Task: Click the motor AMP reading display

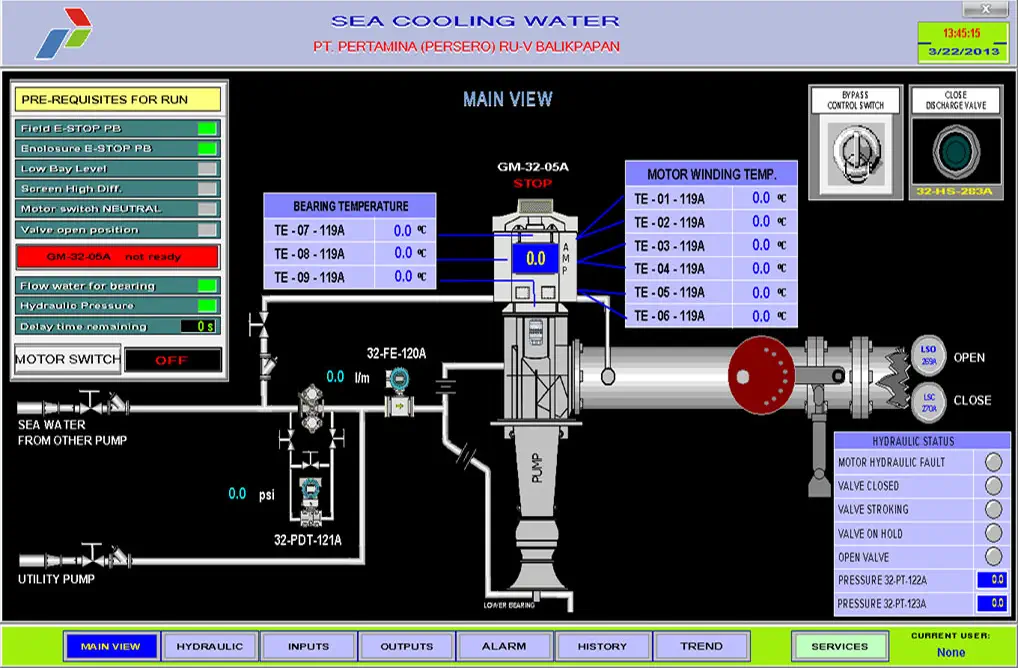Action: pos(536,258)
